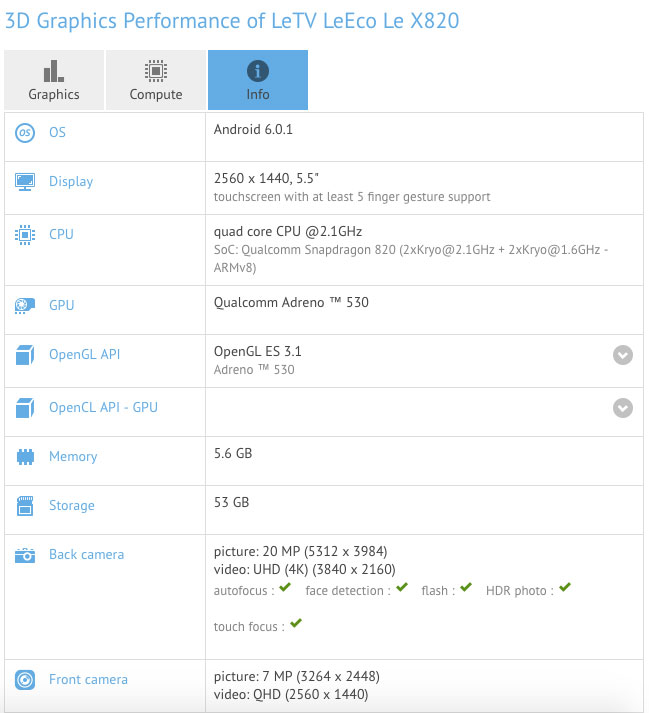The height and width of the screenshot is (713, 649).
Task: Click the SoC Qualcomm Snapdragon 820 text
Action: tap(411, 258)
